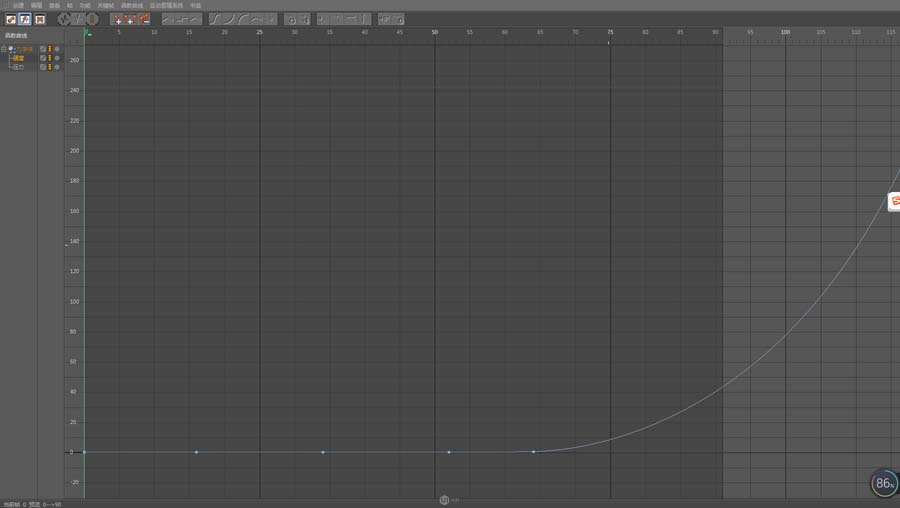Select the curve keyframe near frame 34
This screenshot has width=900, height=508.
click(323, 452)
